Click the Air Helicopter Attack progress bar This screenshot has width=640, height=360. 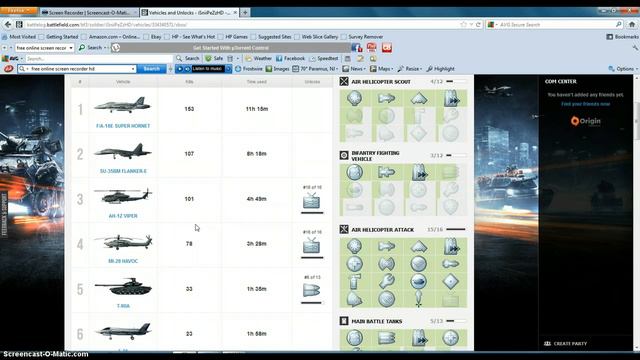[x=456, y=229]
